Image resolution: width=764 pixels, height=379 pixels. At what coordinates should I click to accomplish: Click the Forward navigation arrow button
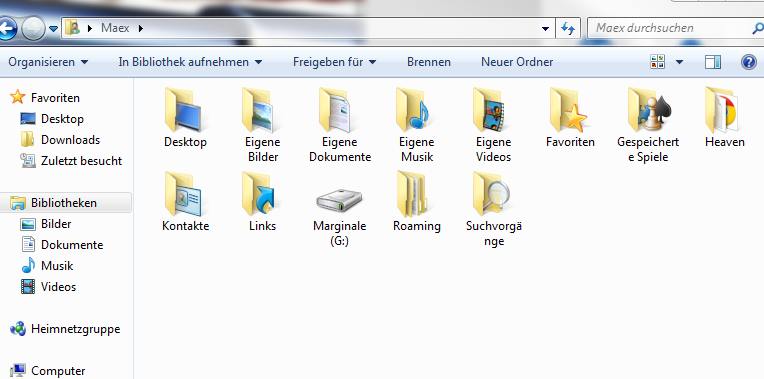(x=33, y=29)
